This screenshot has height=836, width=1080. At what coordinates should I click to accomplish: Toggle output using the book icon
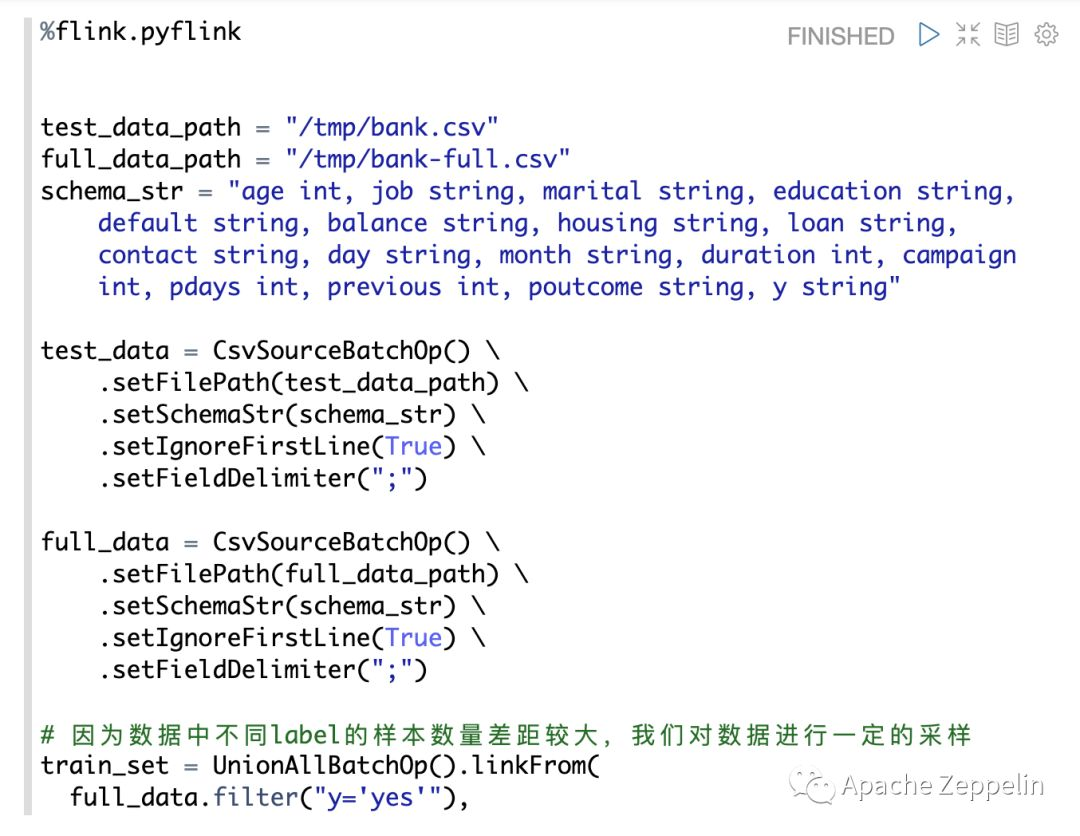pyautogui.click(x=1006, y=34)
